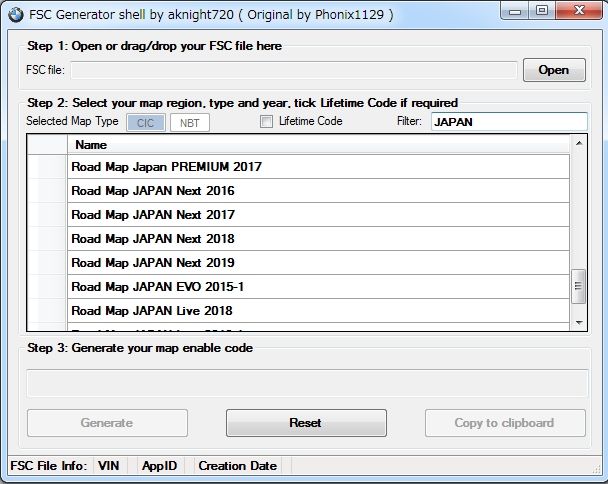
Task: Click Creation Date in the status bar
Action: point(238,465)
